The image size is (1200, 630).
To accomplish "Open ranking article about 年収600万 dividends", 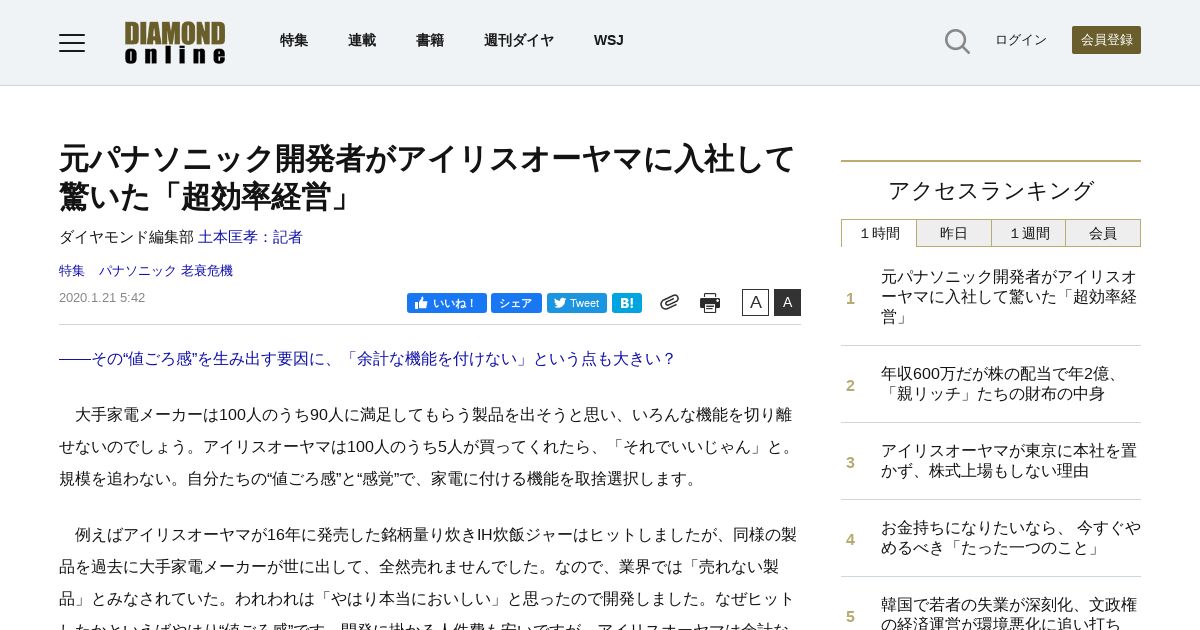I will [1004, 384].
